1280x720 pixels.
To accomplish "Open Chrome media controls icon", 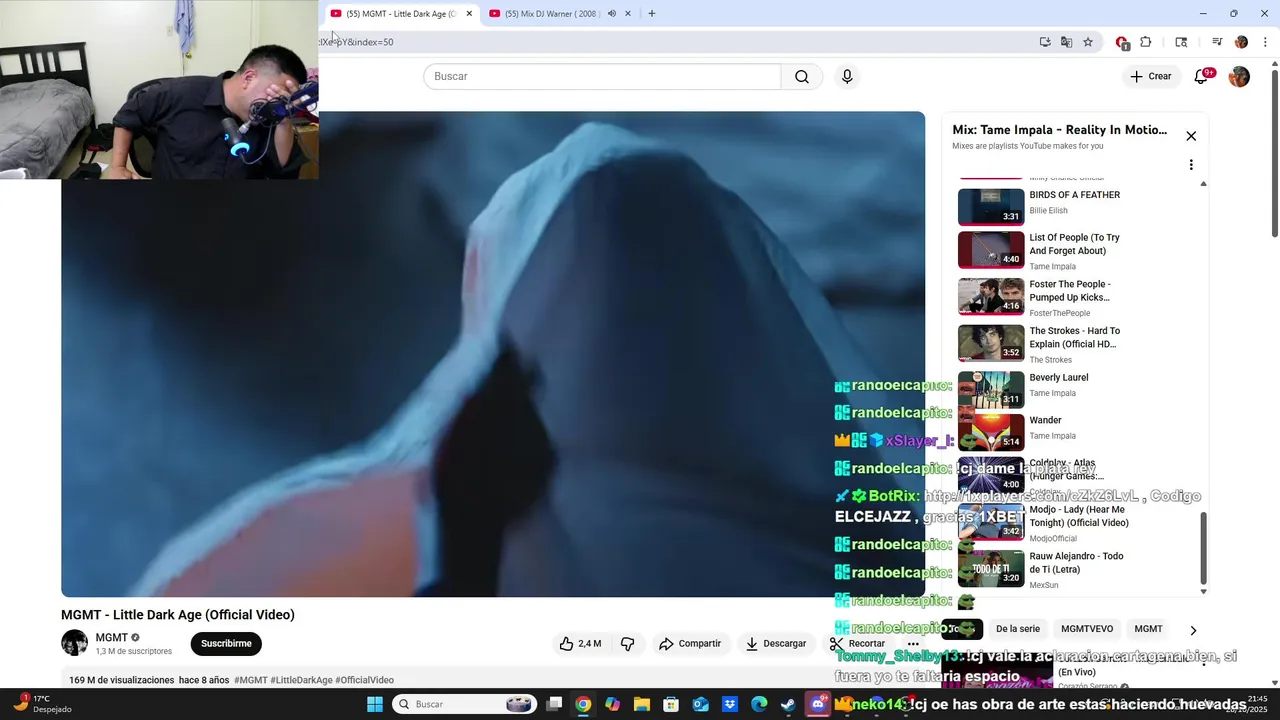I will (x=1217, y=42).
